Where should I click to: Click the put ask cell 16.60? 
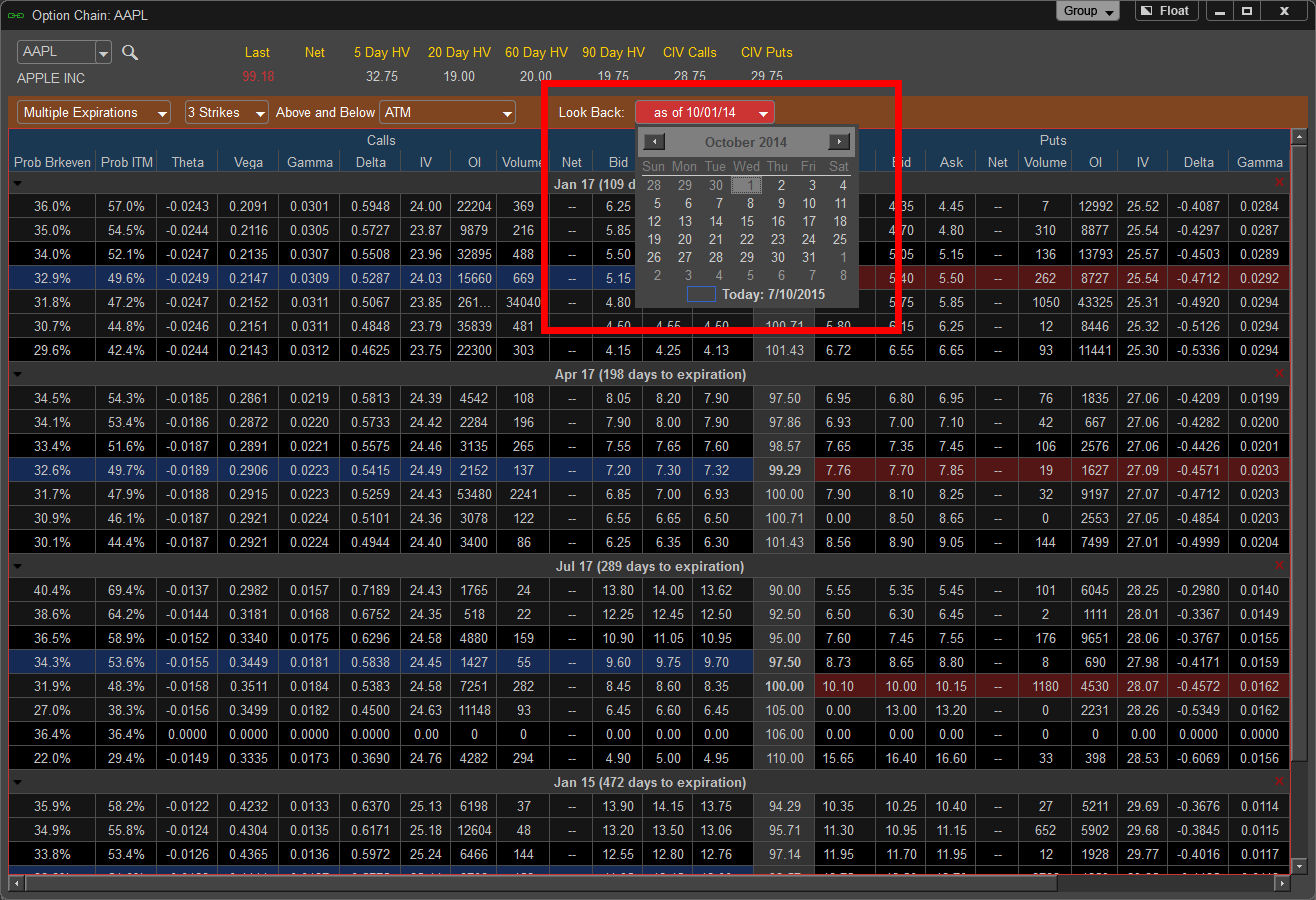pyautogui.click(x=952, y=758)
